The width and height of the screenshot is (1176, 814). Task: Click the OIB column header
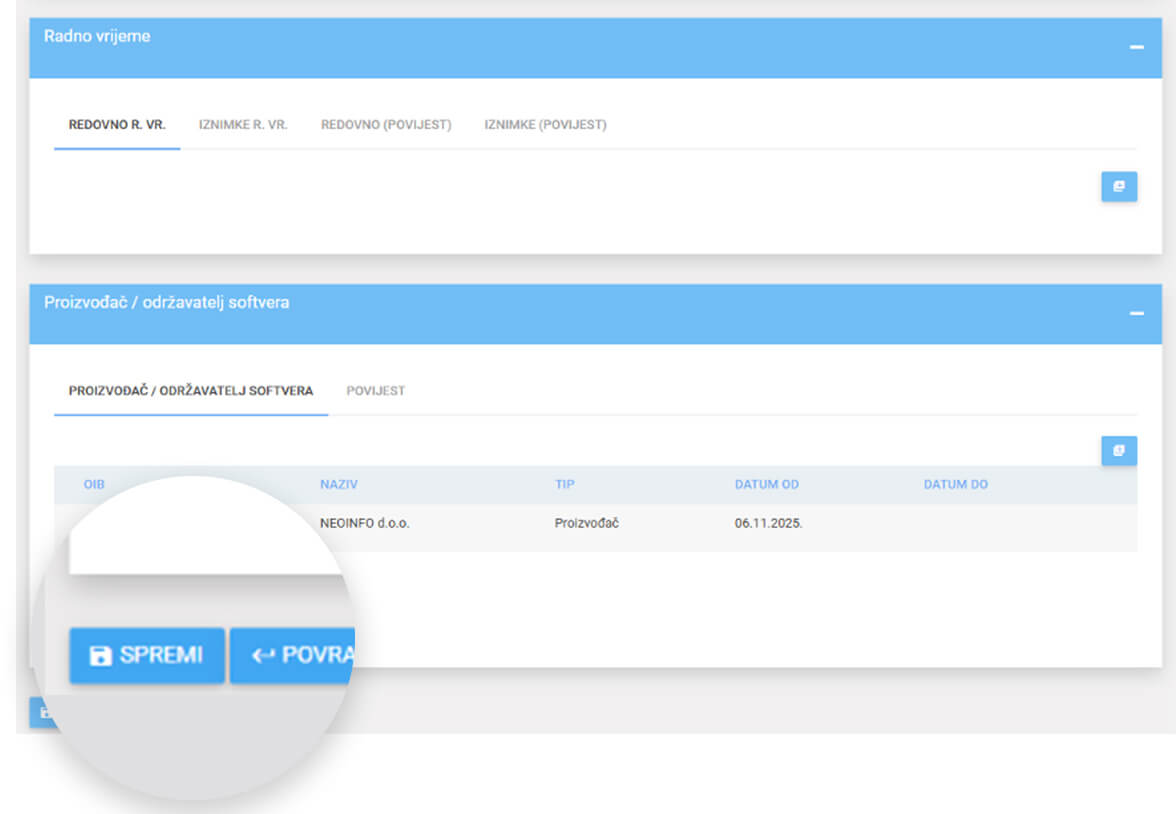94,485
